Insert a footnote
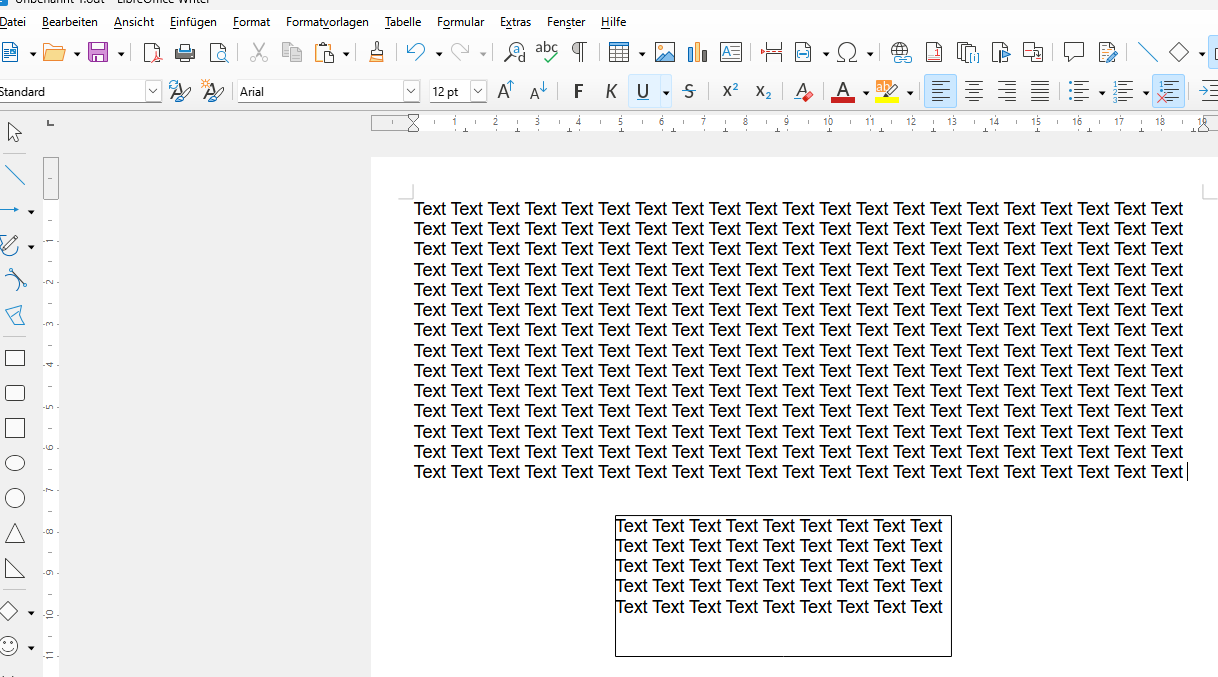This screenshot has width=1218, height=677. (934, 52)
